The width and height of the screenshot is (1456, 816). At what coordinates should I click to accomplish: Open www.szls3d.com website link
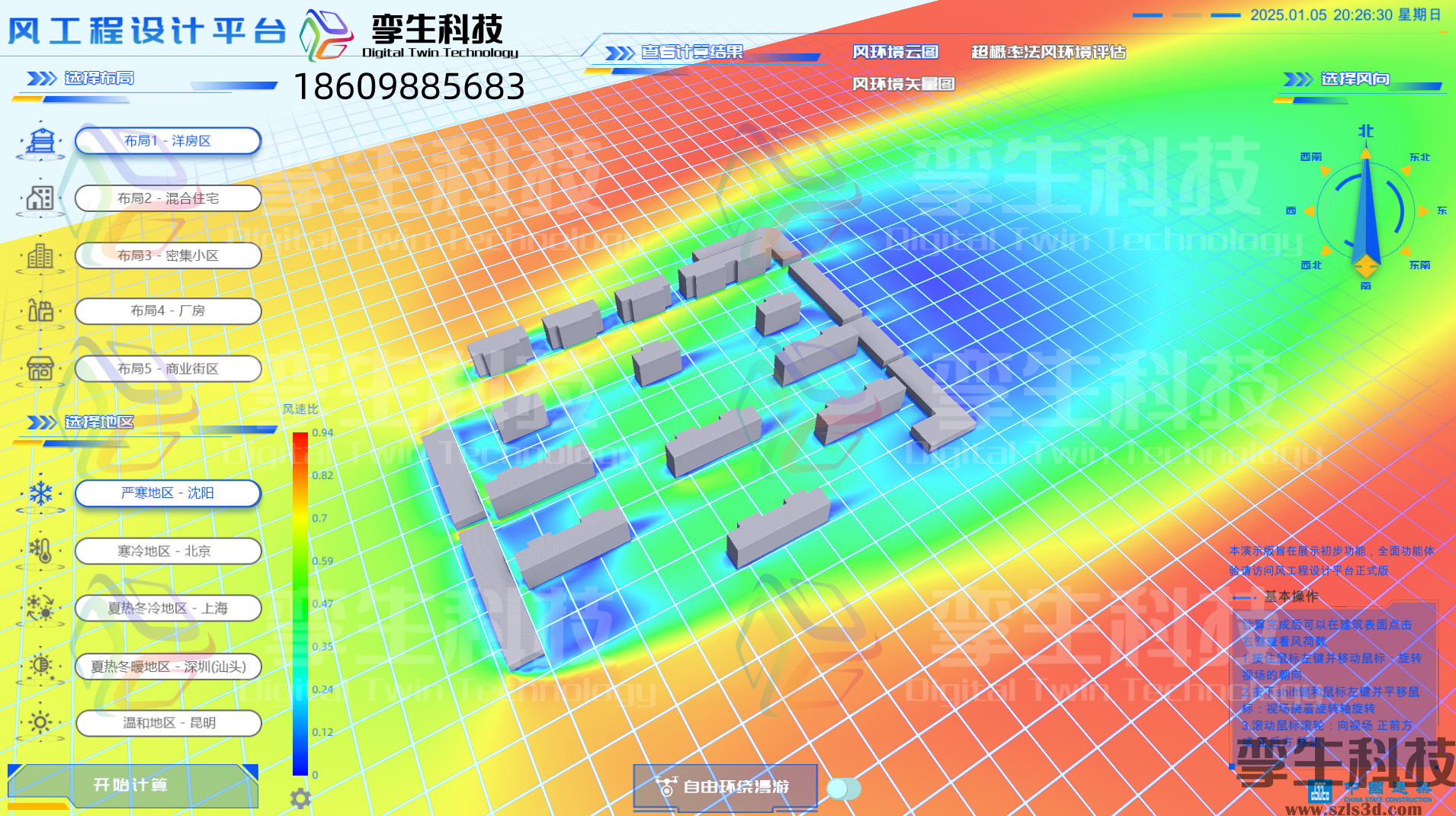coord(1353,809)
